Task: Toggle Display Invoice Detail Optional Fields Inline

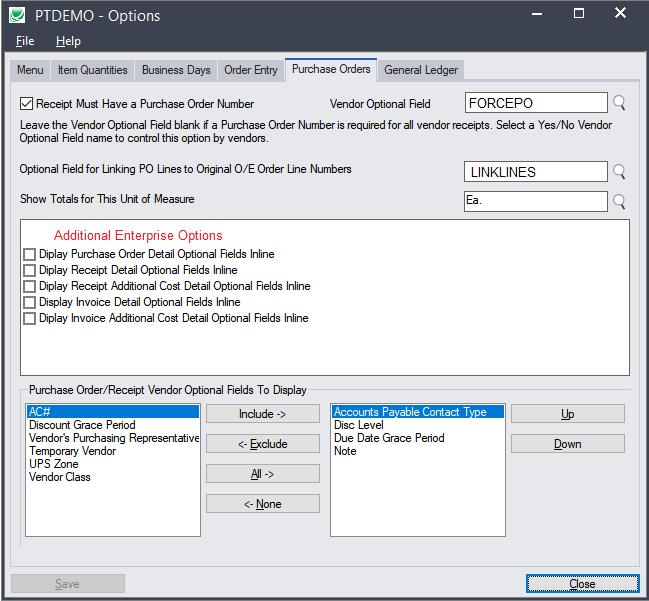Action: point(29,303)
